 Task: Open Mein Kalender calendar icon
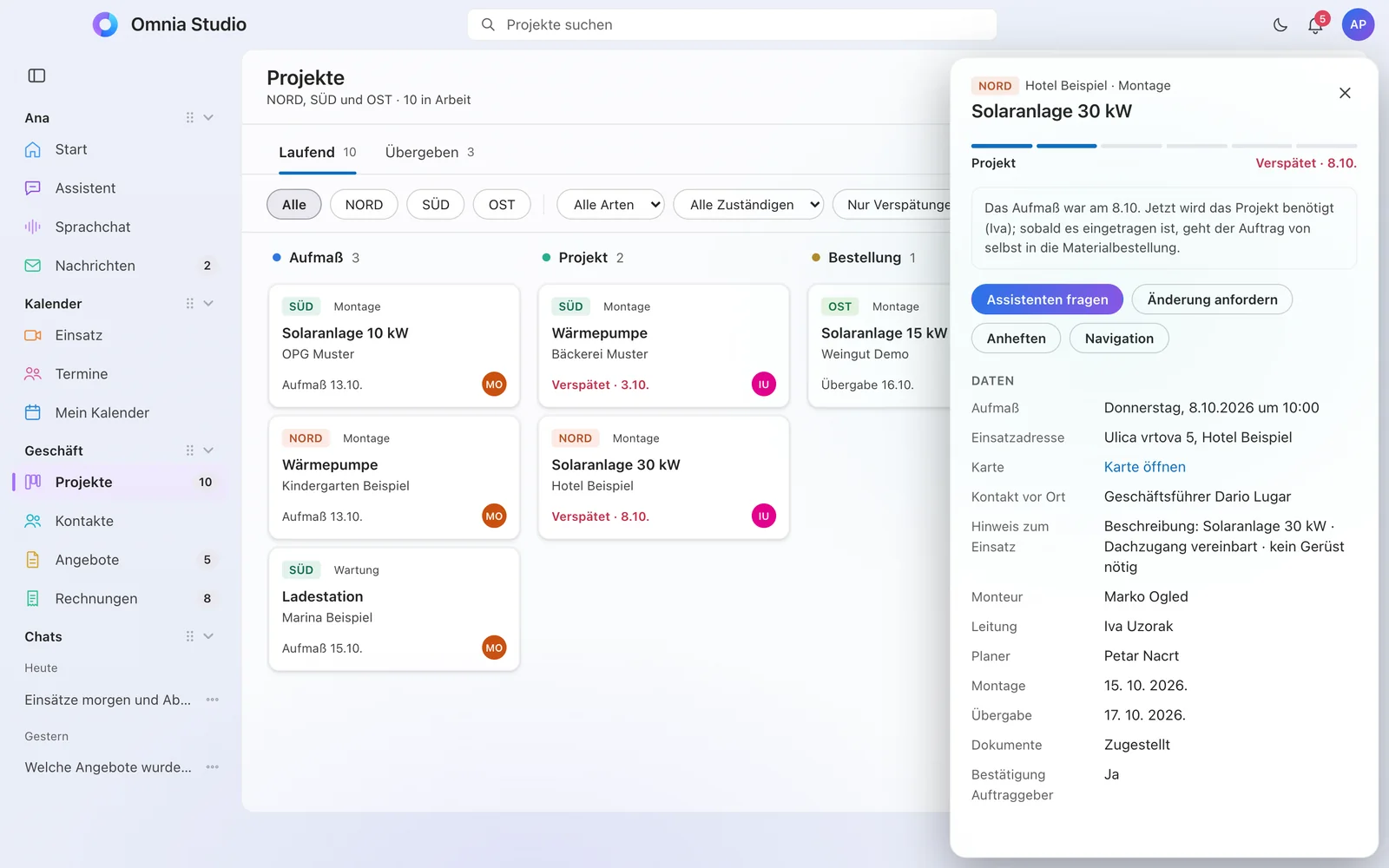[33, 412]
